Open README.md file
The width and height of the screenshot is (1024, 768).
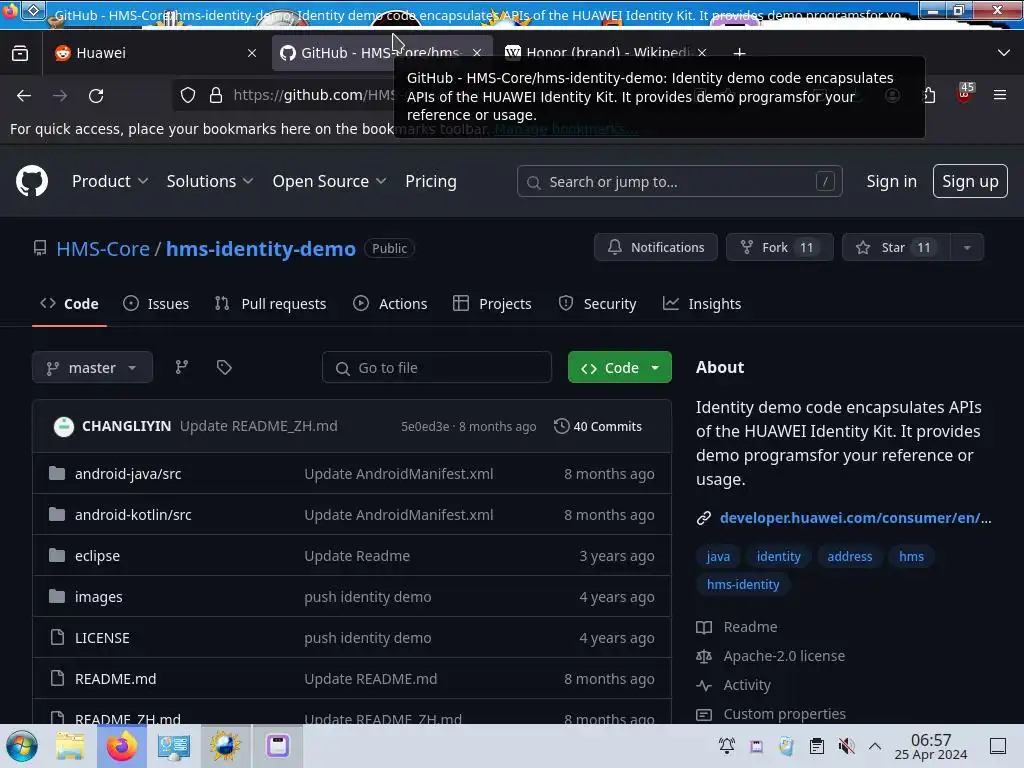(116, 679)
